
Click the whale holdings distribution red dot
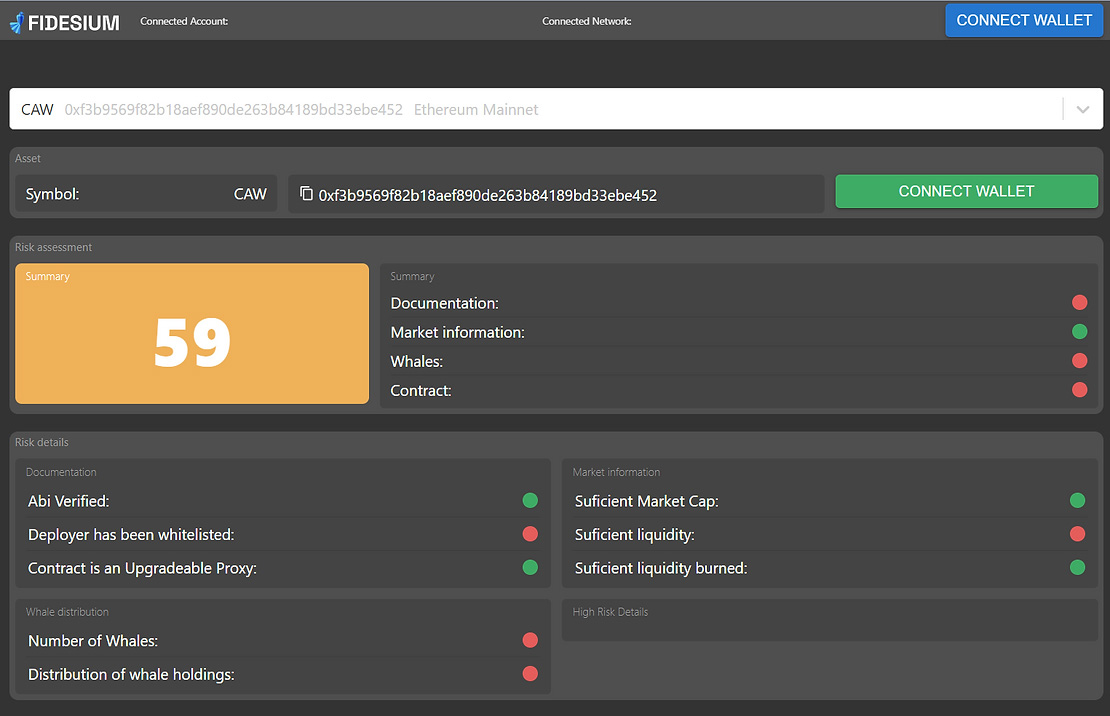(530, 674)
